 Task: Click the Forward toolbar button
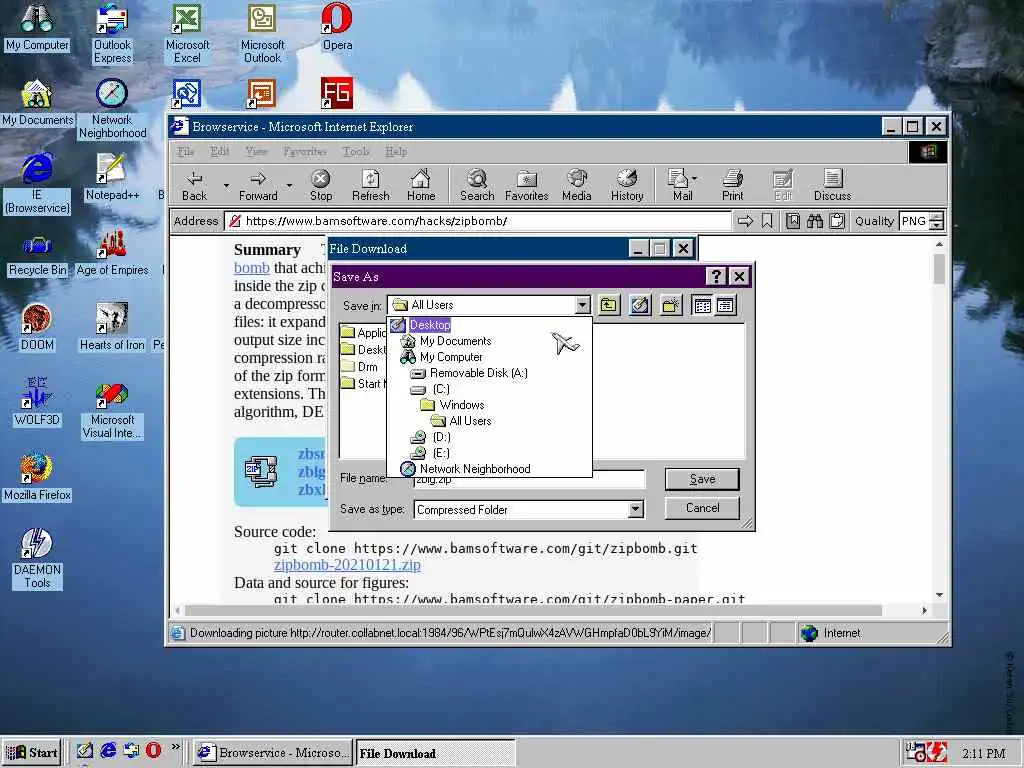[x=258, y=185]
